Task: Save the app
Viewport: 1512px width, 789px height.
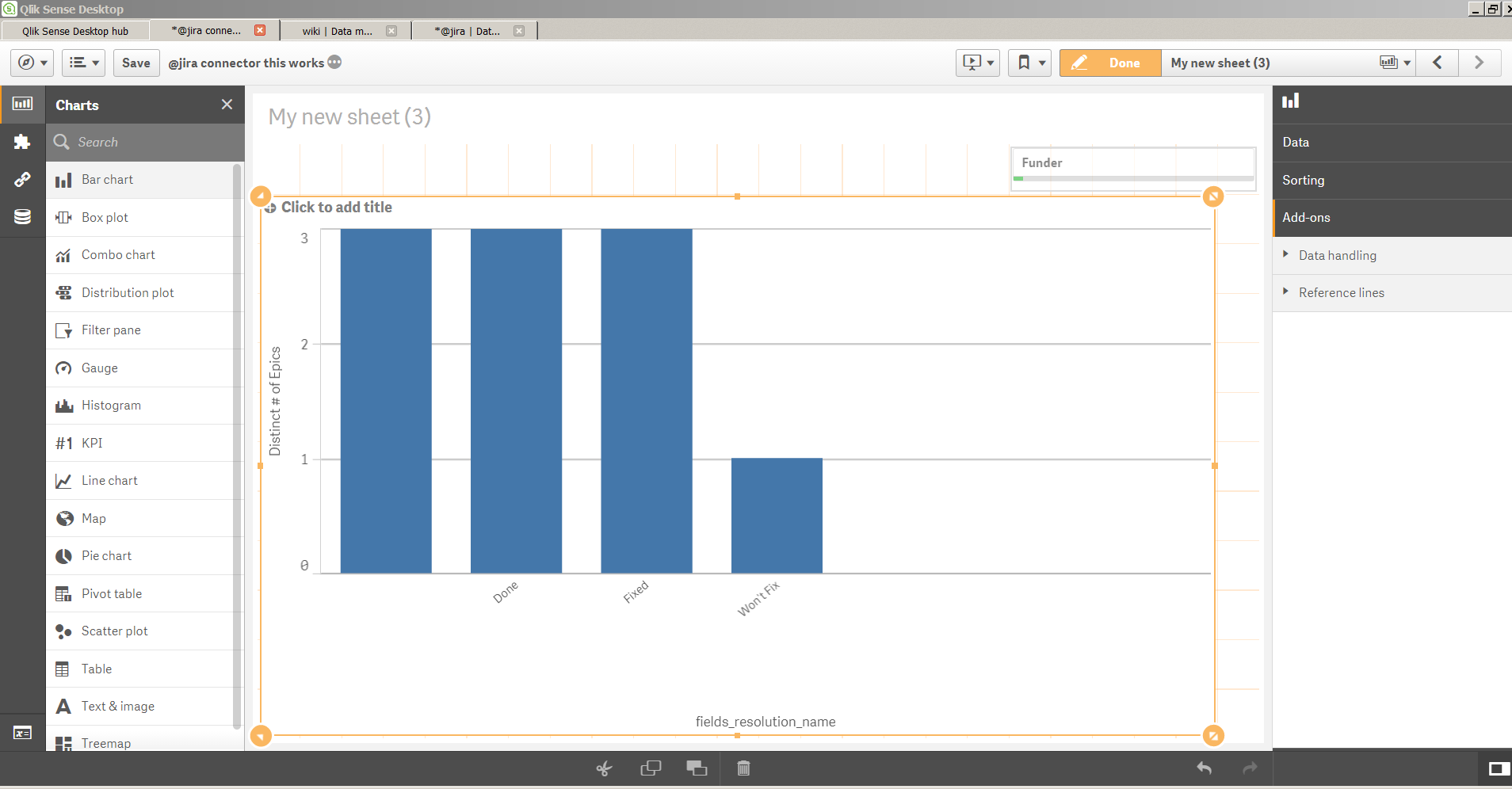Action: coord(136,63)
